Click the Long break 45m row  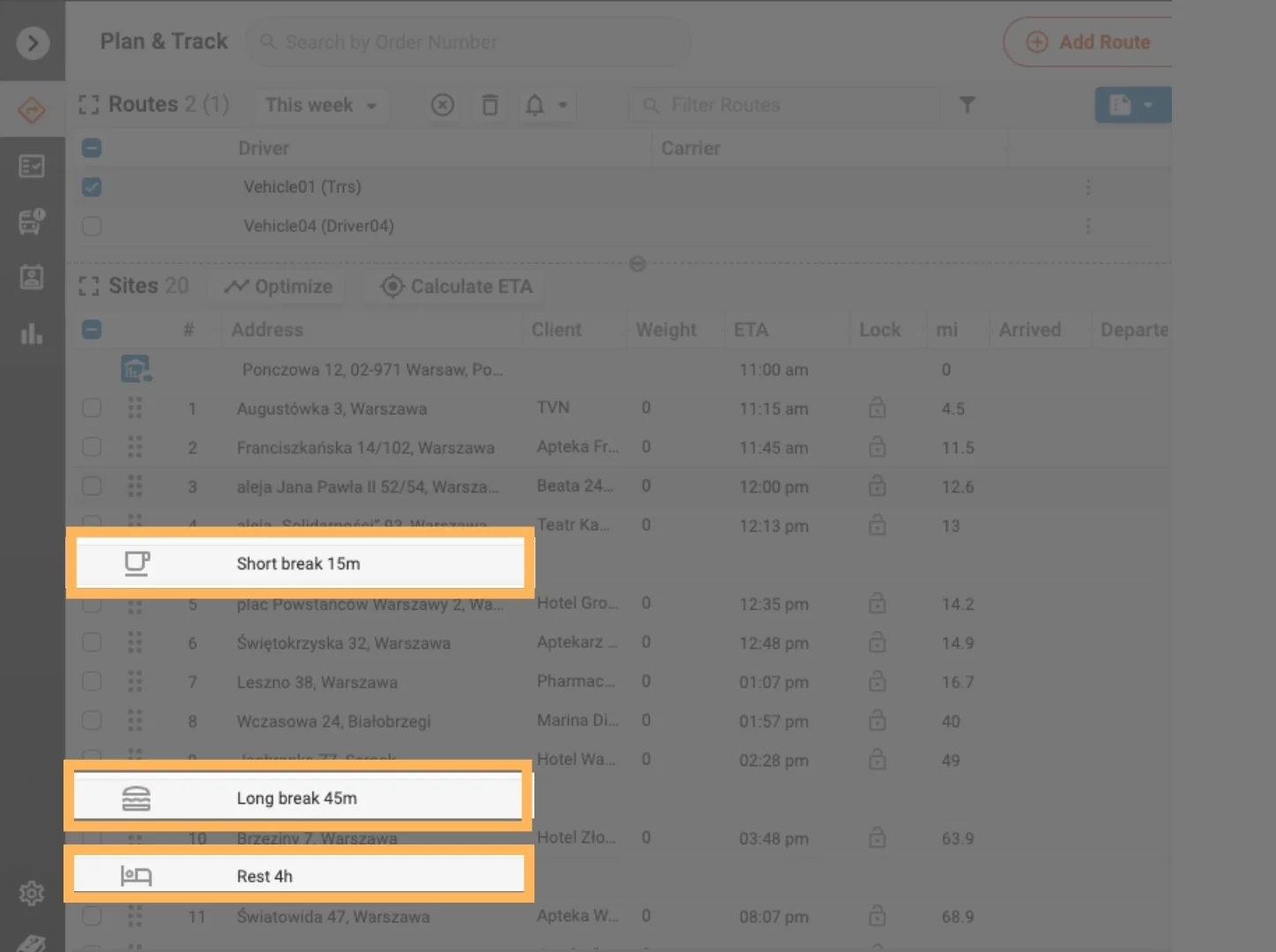coord(298,798)
